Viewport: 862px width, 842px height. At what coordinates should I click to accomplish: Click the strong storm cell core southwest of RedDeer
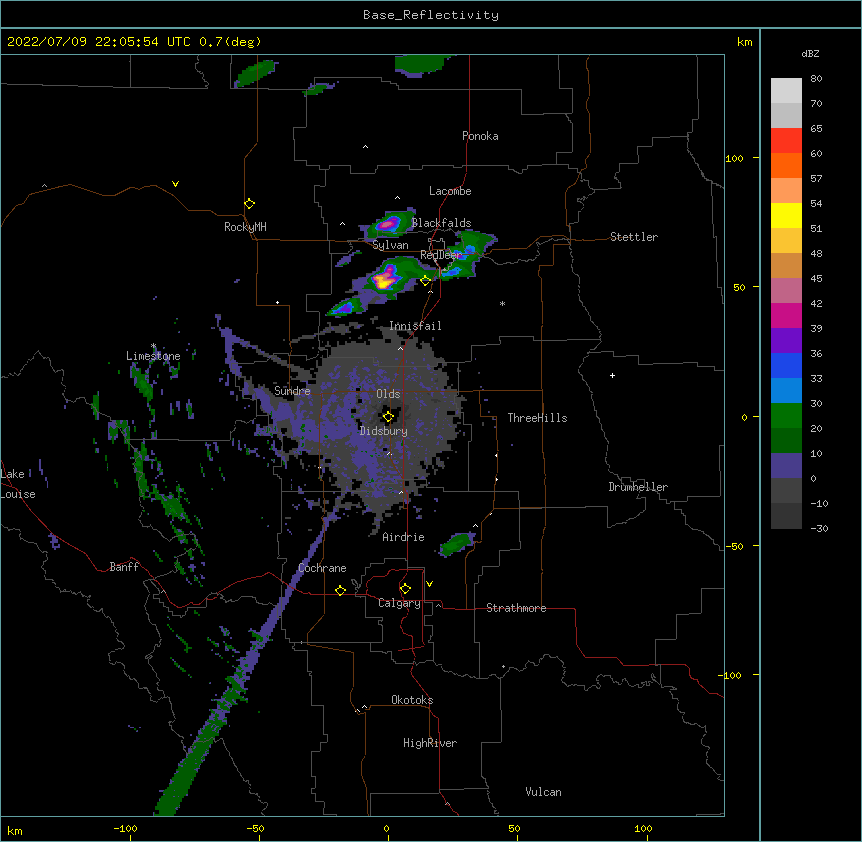point(386,278)
